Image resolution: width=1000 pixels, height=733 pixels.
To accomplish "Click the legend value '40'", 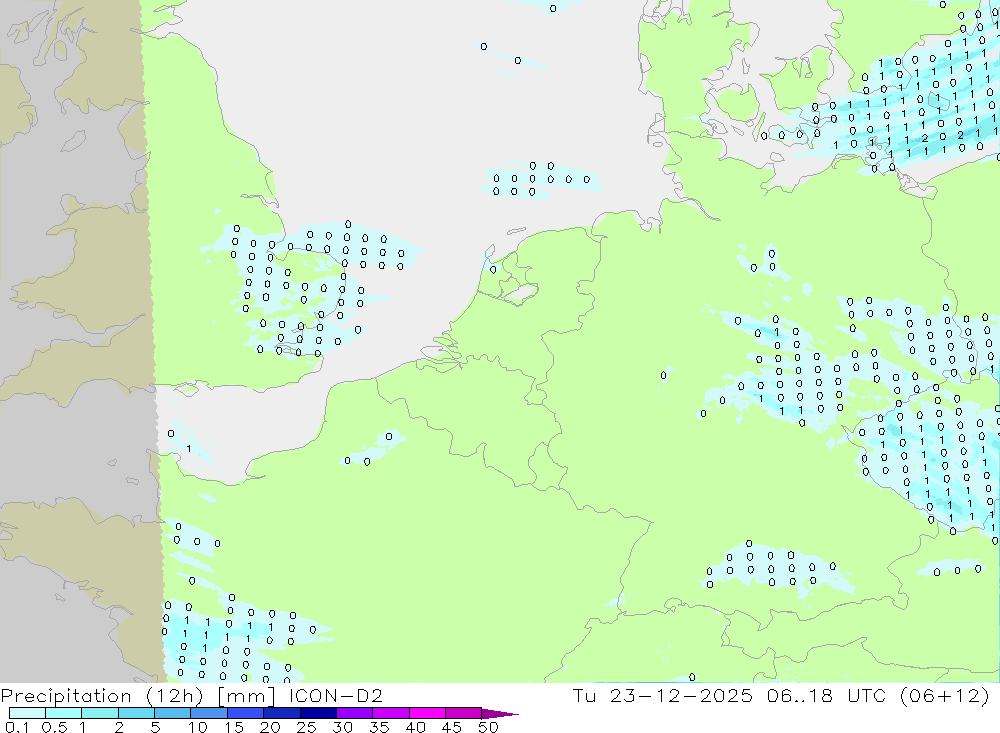I will [x=415, y=727].
